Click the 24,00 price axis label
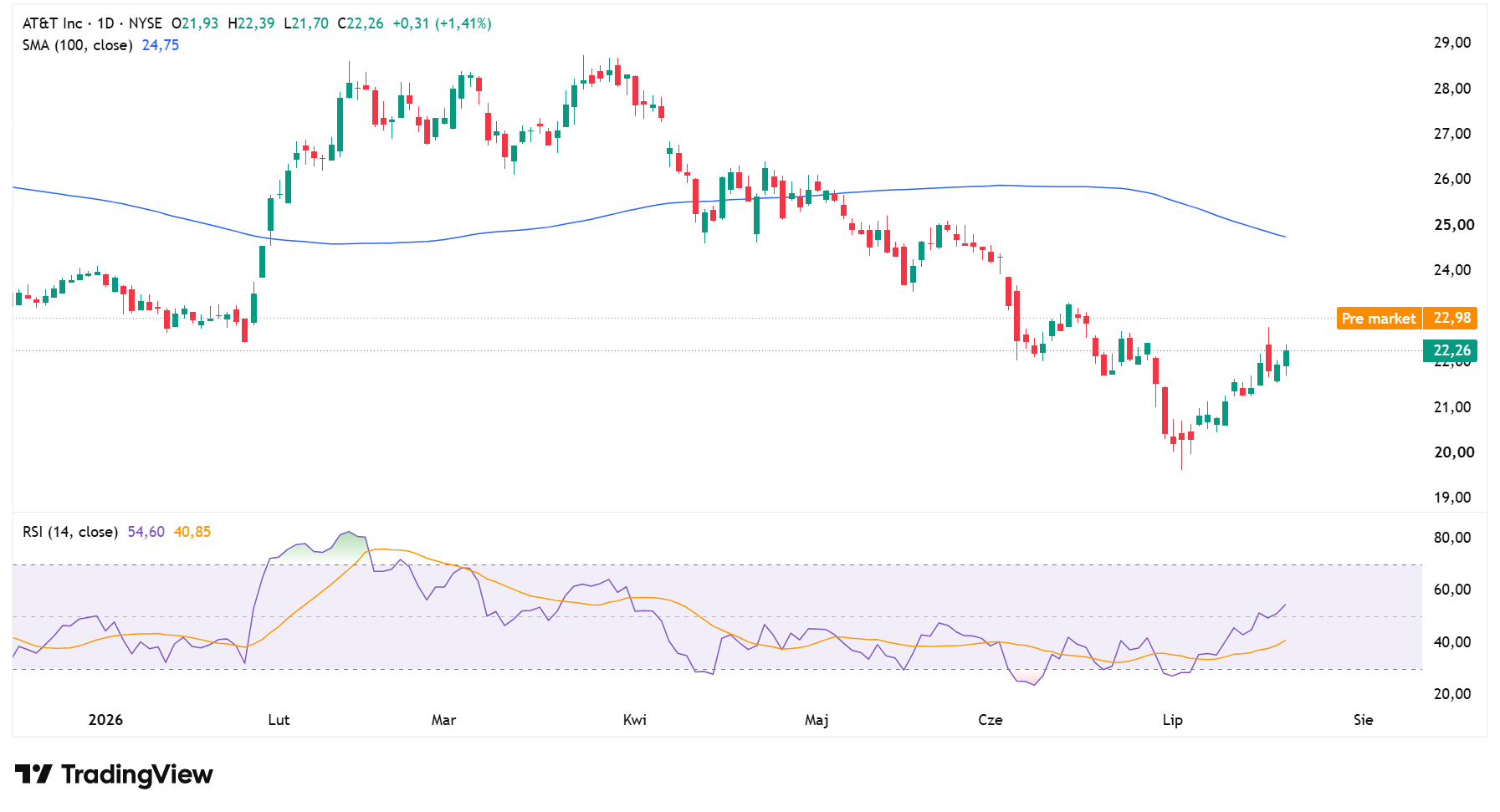Viewport: 1500px width, 812px height. 1452,270
